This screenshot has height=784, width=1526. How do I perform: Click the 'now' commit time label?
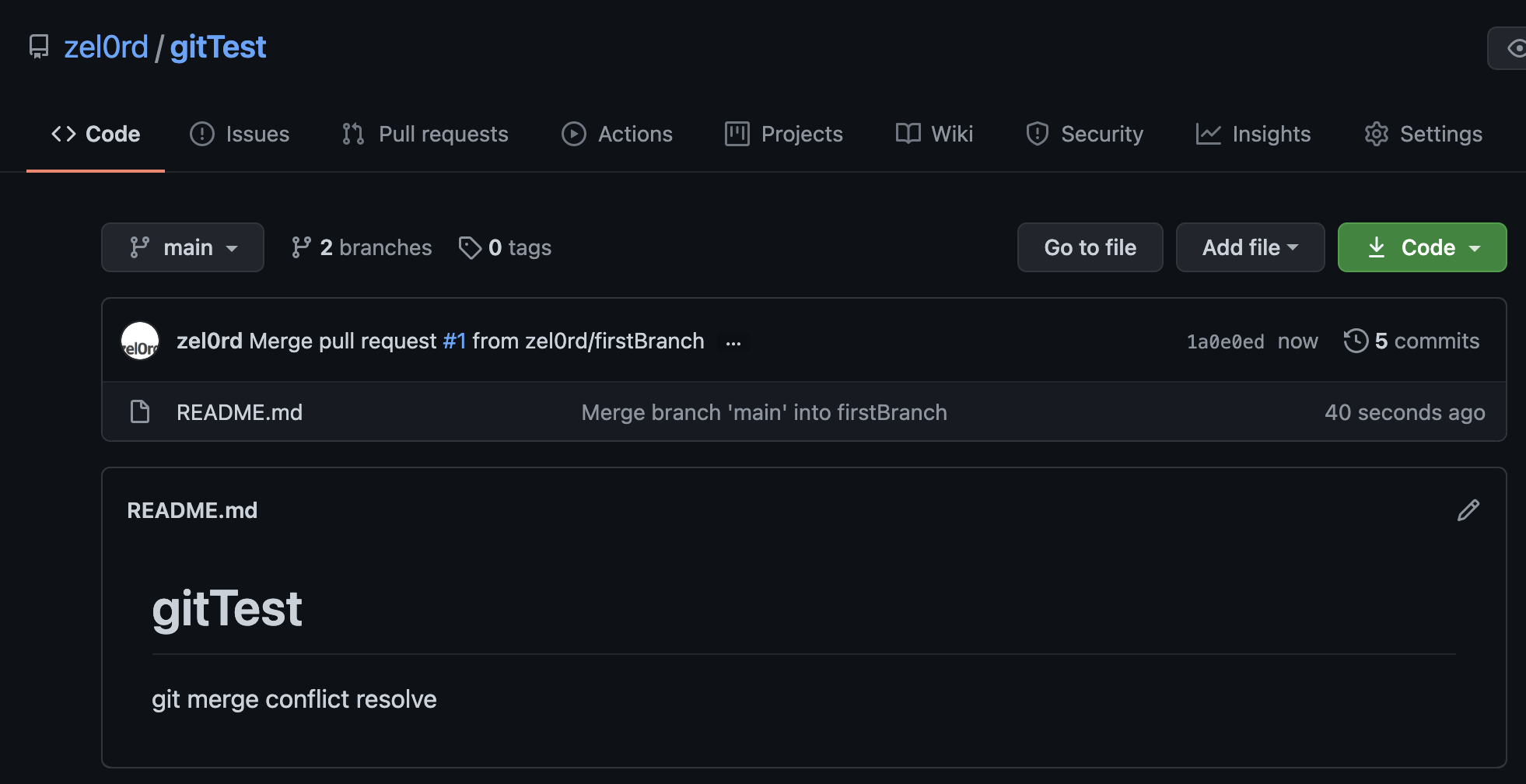click(1297, 341)
